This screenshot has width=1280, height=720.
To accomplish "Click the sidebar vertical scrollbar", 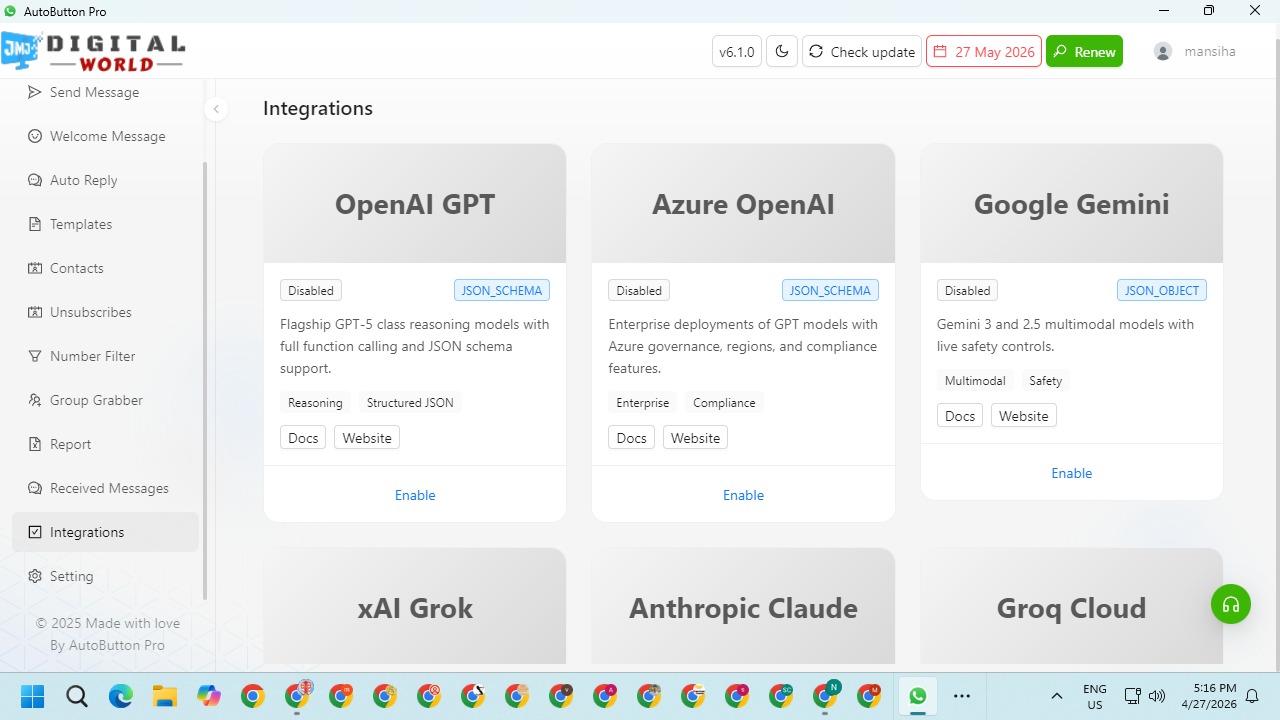I will tap(205, 380).
